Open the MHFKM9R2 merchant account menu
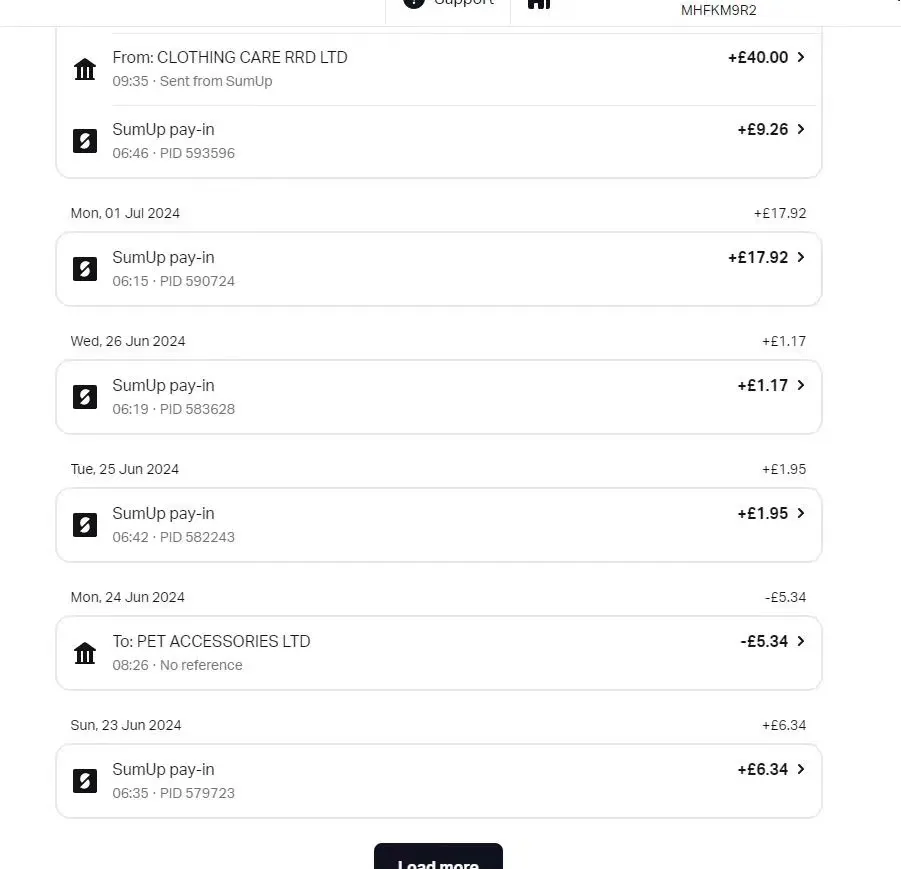 click(718, 10)
